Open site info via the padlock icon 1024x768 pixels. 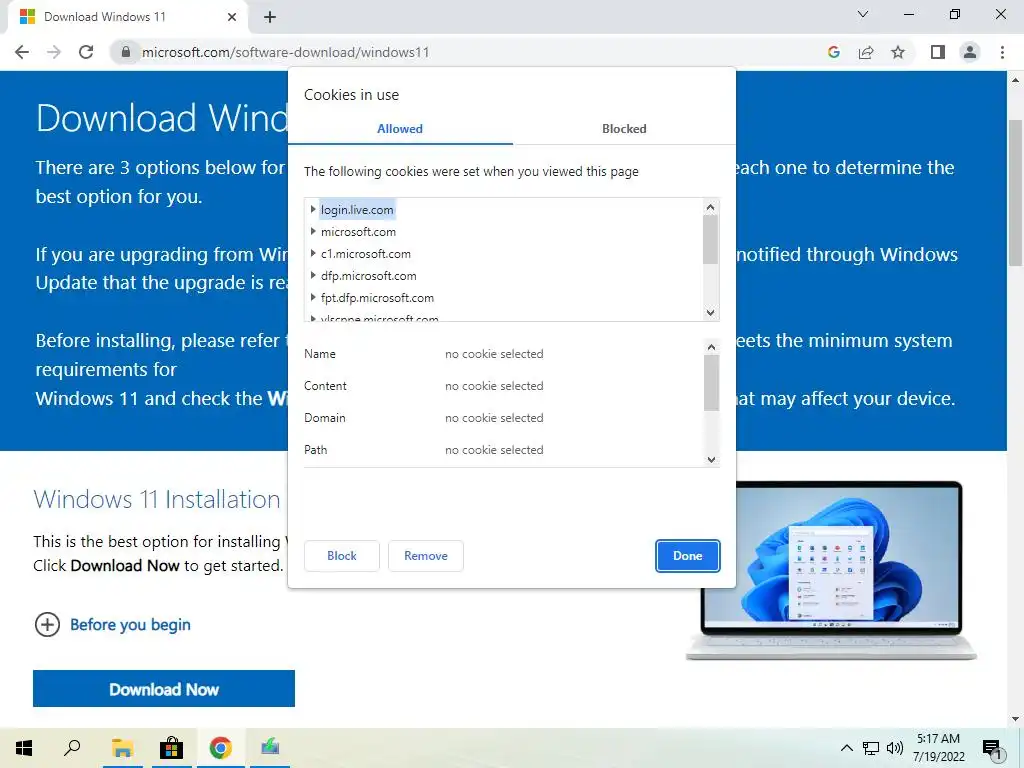pos(126,52)
